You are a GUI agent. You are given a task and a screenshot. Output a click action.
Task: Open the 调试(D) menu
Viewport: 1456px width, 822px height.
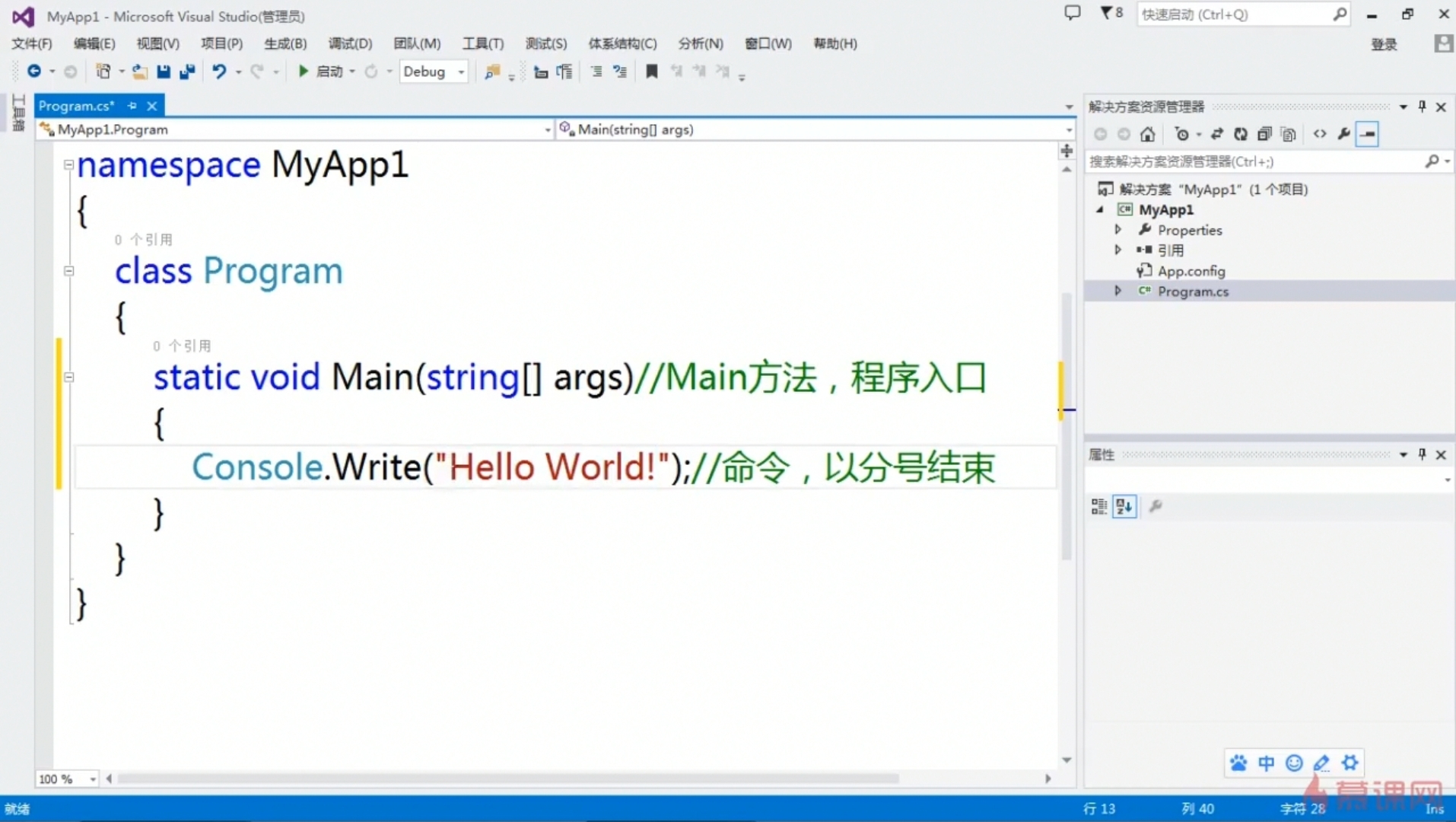click(x=350, y=43)
